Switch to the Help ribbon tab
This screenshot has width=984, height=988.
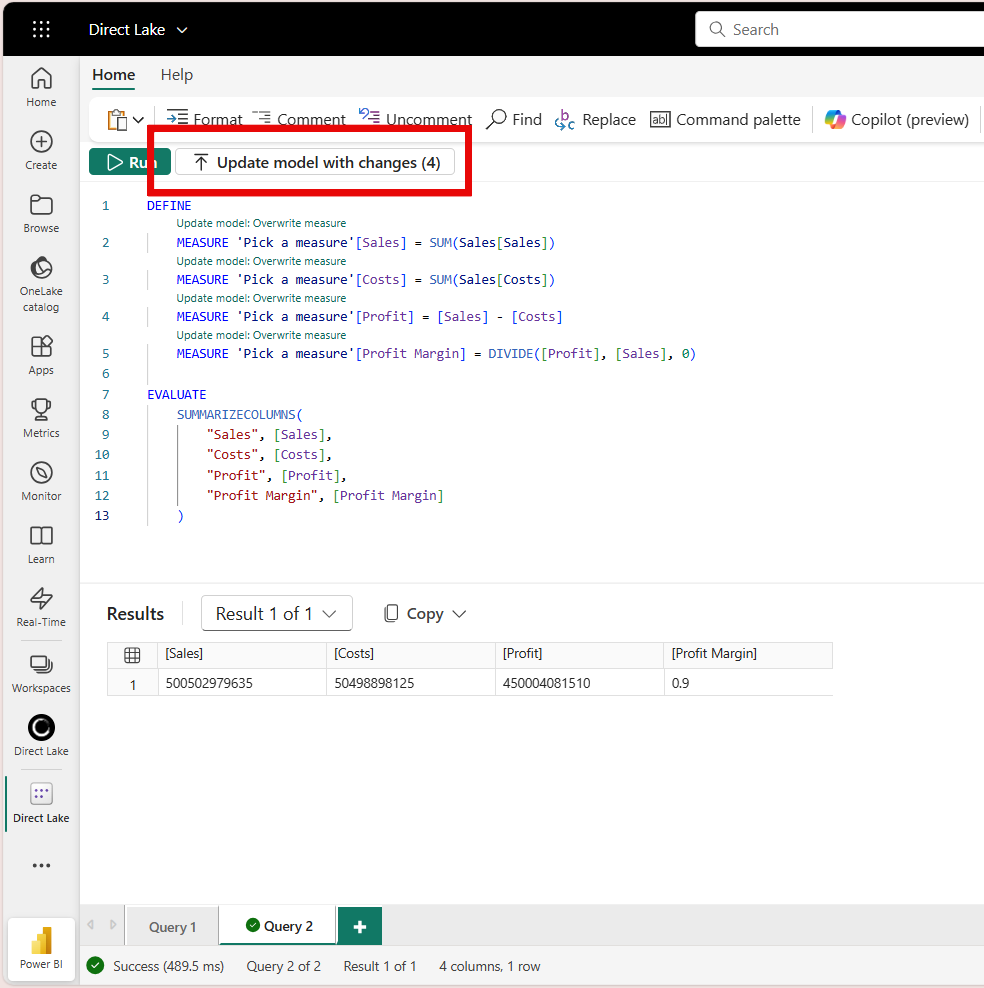pos(177,75)
